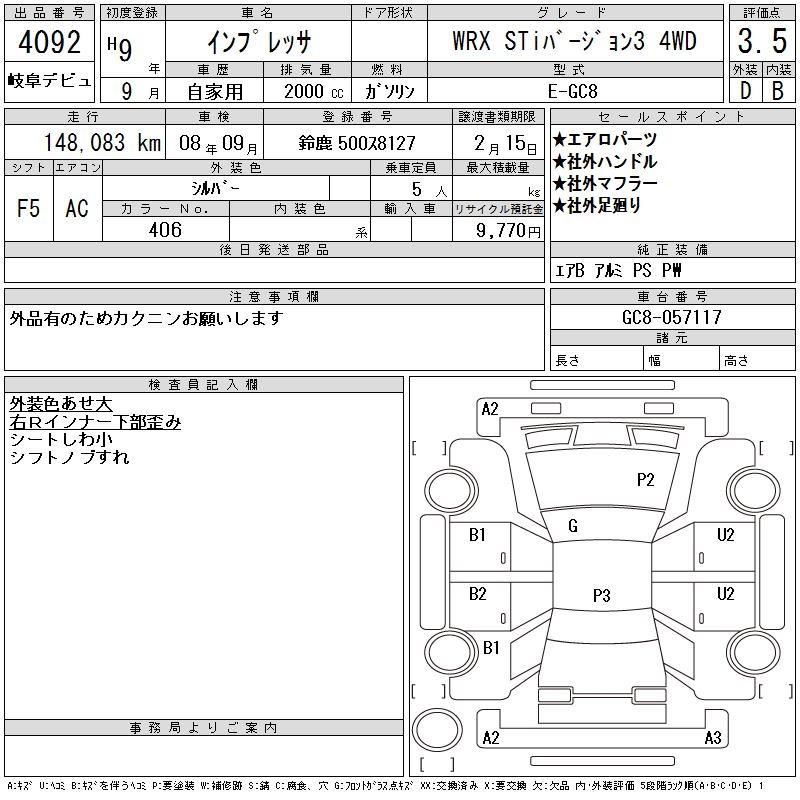
Task: Click the lot number 4092
Action: 49,42
